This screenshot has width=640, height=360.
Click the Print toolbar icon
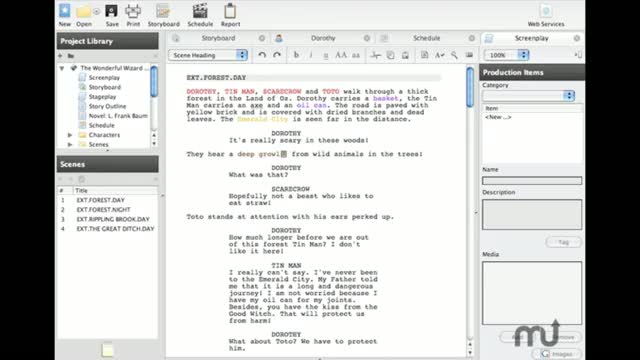[133, 11]
